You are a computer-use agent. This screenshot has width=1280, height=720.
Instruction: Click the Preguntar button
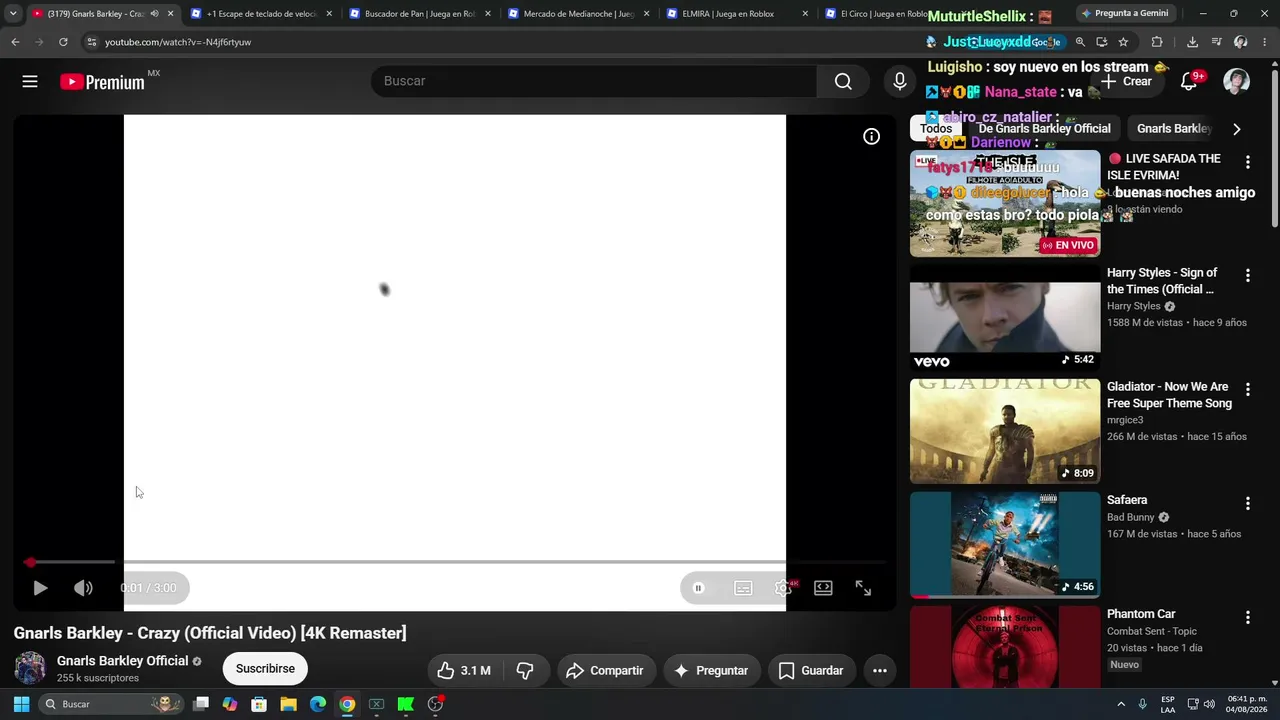(x=711, y=670)
